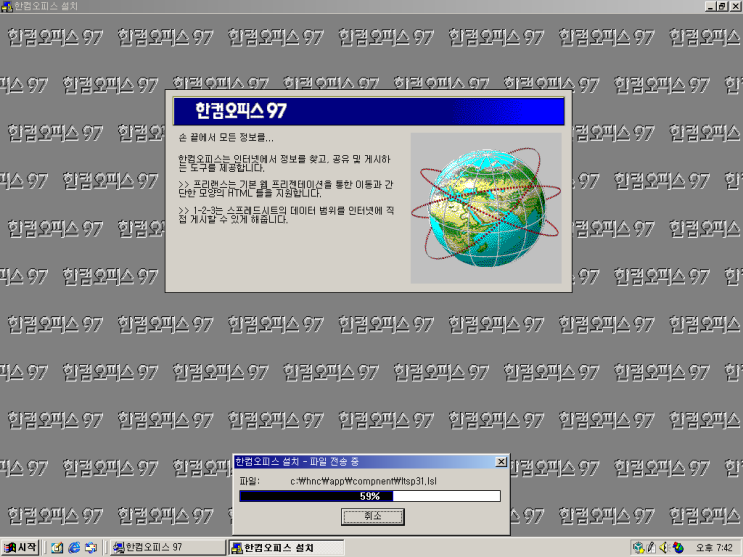Select 한컴오피스 설치 taskbar button
Screen dimensions: 743x557
(286, 548)
